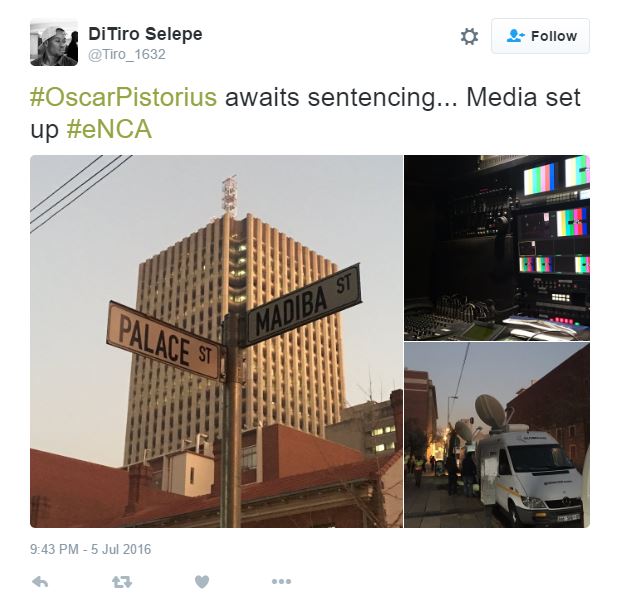The width and height of the screenshot is (621, 599).
Task: Open the DiTiro Selepe profile name link
Action: tap(145, 34)
